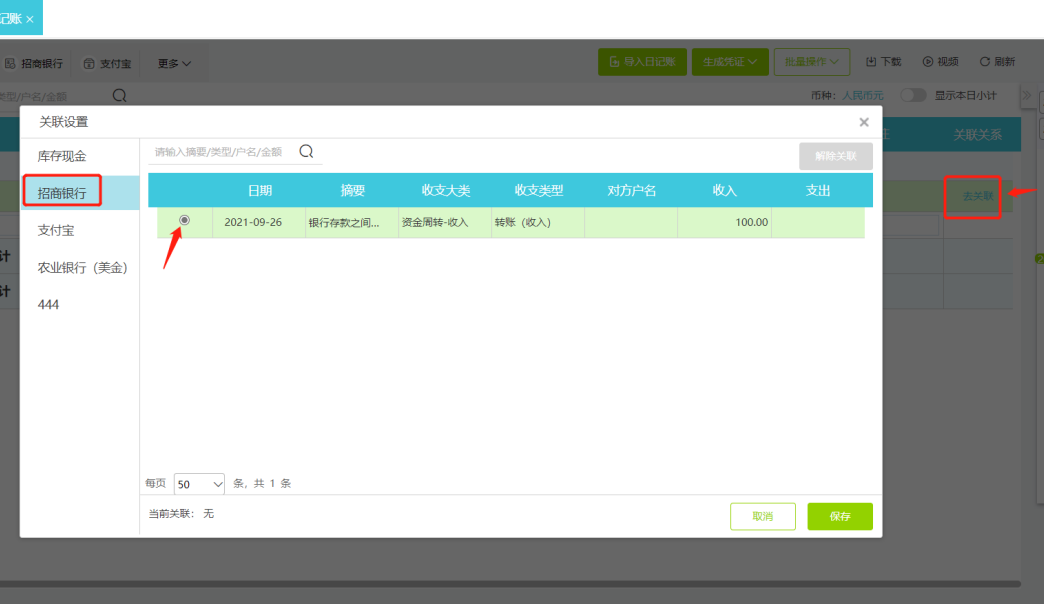Select the radio button for the 2021-09-26 row
1044x604 pixels.
tap(184, 220)
